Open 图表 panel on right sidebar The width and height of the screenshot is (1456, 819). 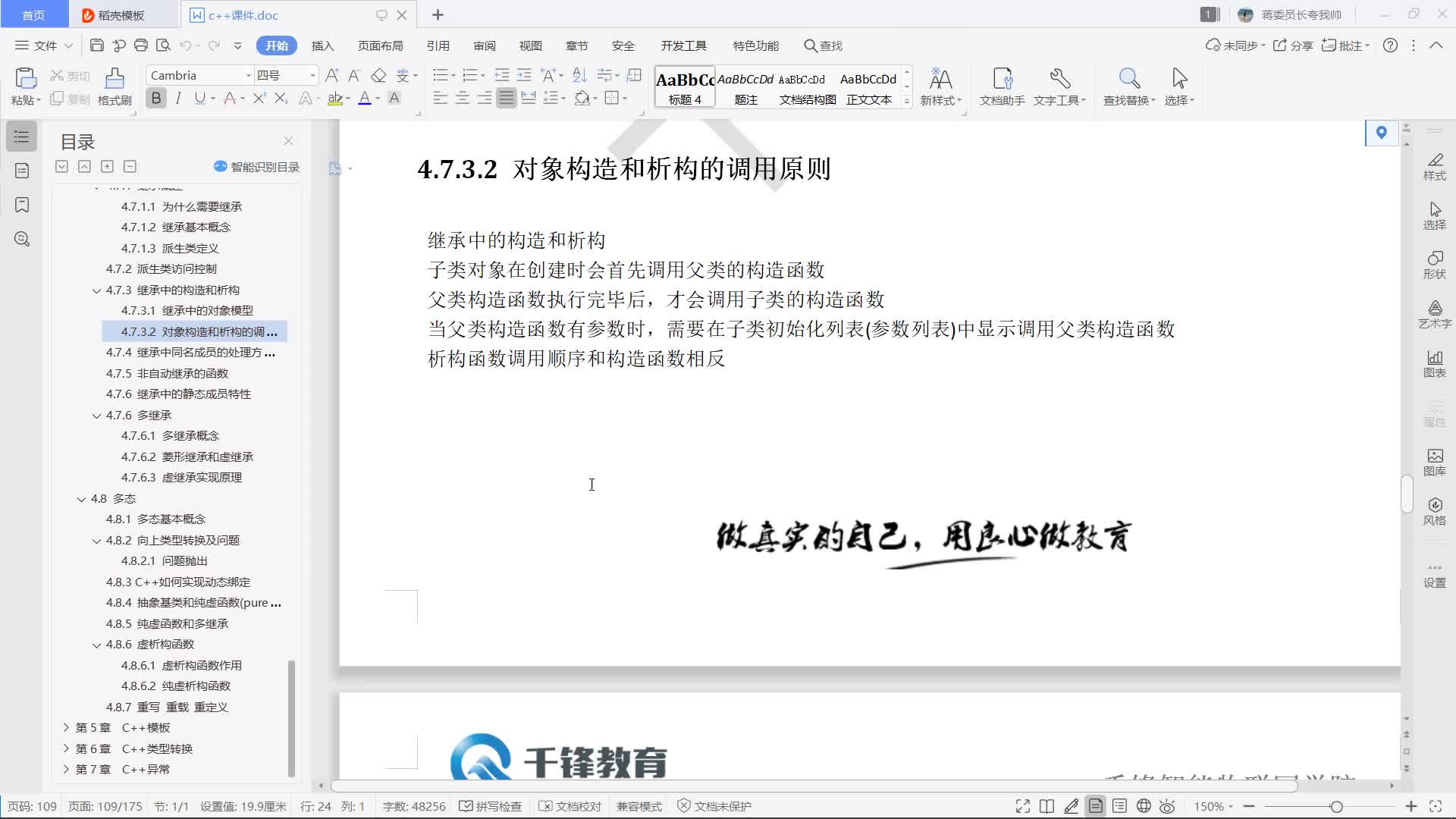click(1434, 363)
